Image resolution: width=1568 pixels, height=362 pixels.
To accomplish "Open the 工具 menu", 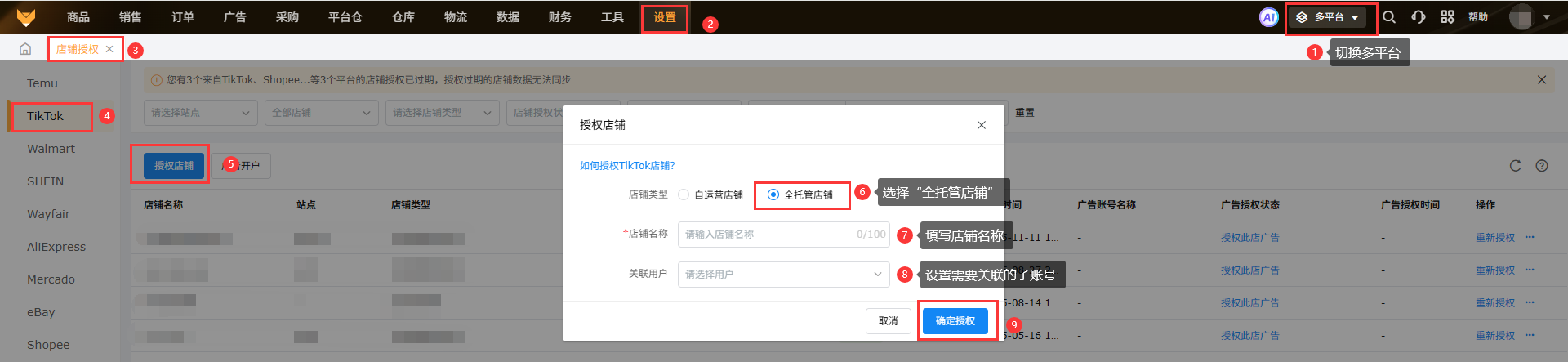I will pyautogui.click(x=612, y=17).
